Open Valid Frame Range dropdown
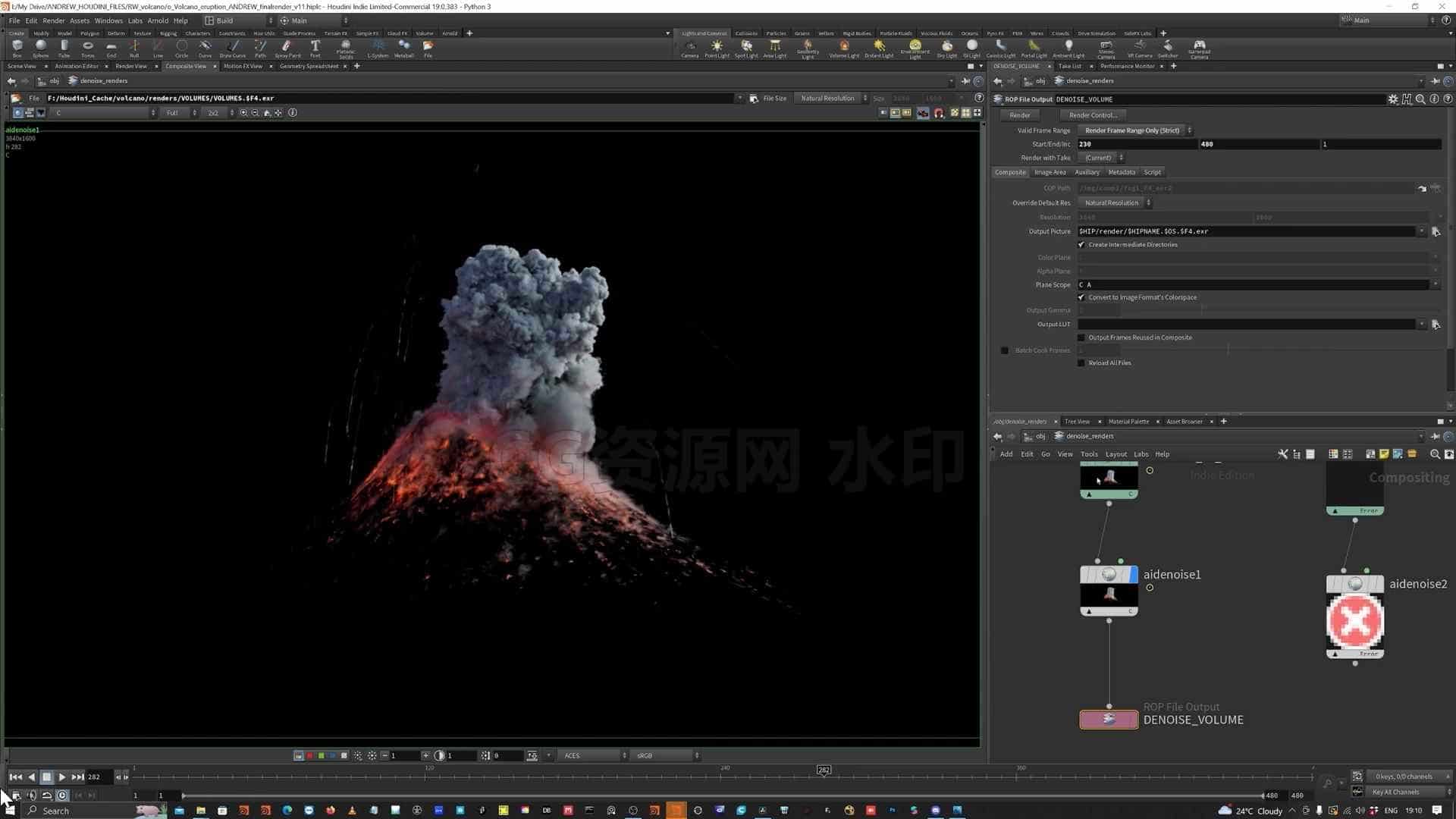Screen dimensions: 1456x819 click(x=1135, y=130)
